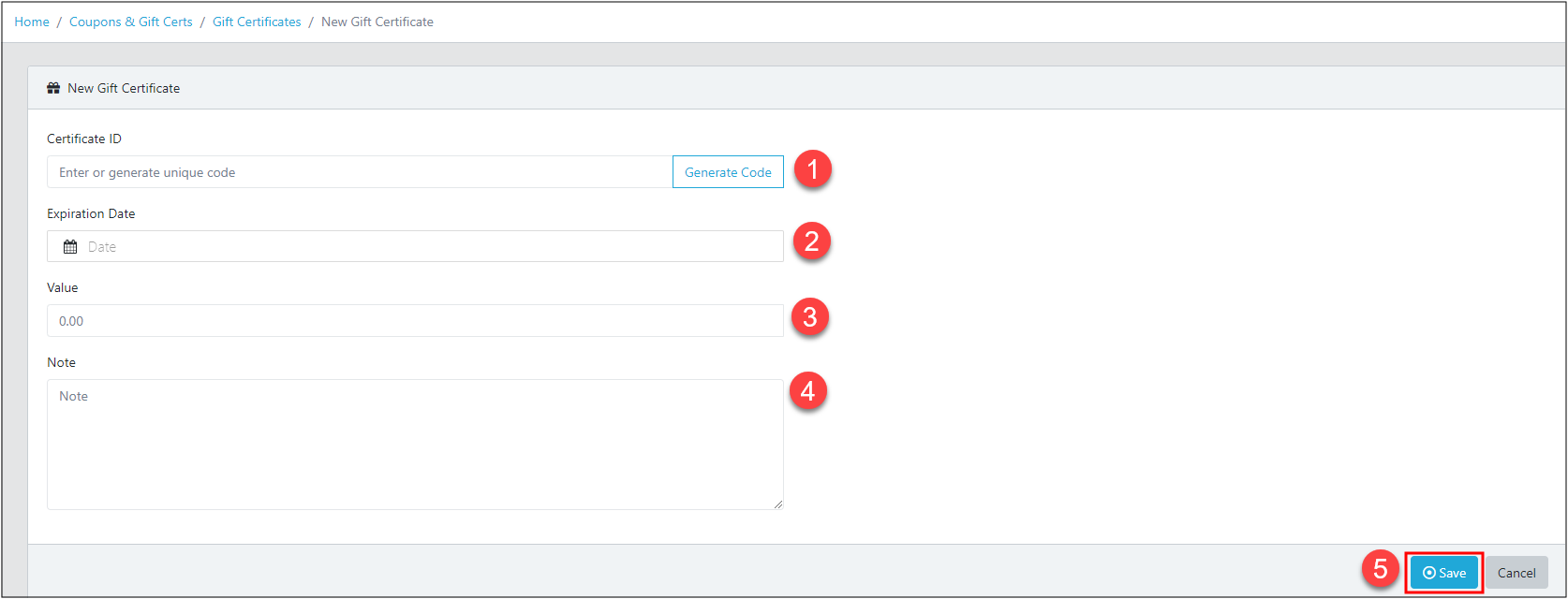Click inside the Note text area
The image size is (1568, 599).
(x=415, y=445)
